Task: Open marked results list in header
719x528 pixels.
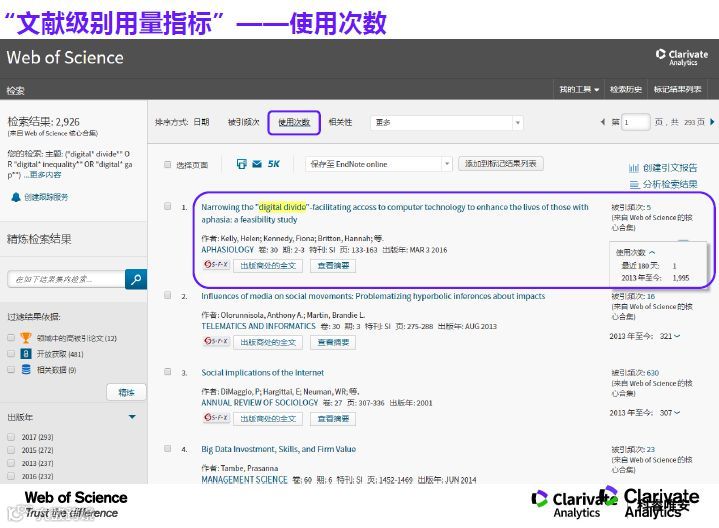Action: pos(677,89)
